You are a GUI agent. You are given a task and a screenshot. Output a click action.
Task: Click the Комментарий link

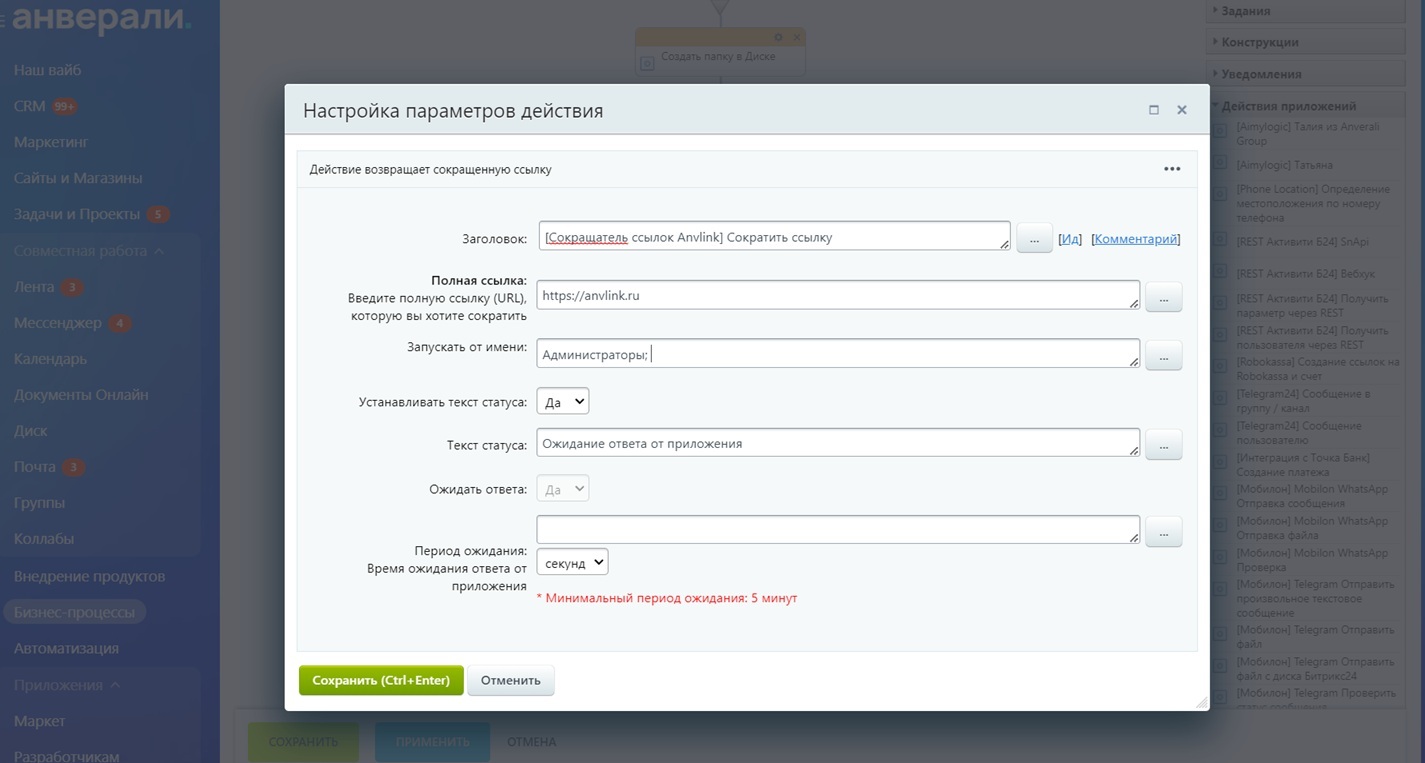pyautogui.click(x=1136, y=239)
